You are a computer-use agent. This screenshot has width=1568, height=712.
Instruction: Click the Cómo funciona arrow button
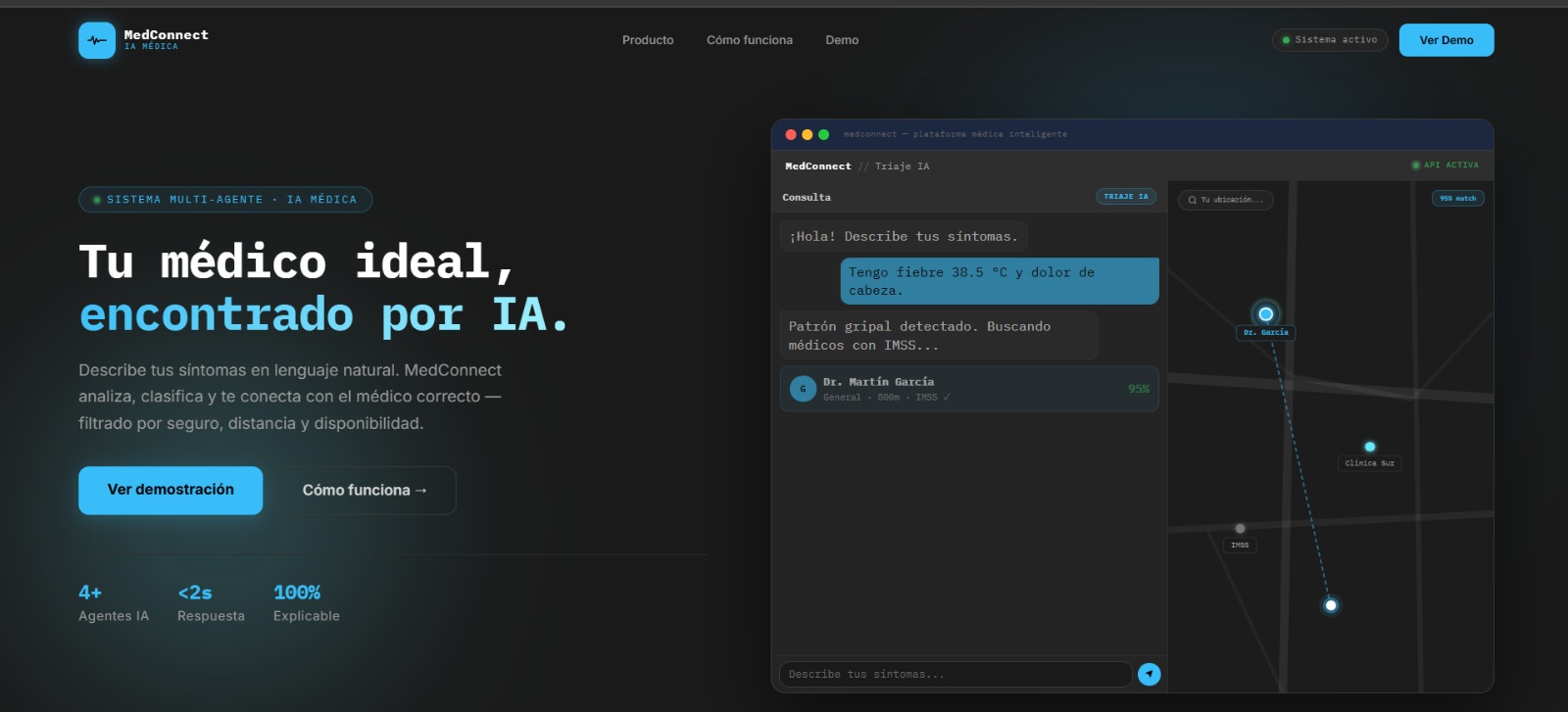[365, 490]
